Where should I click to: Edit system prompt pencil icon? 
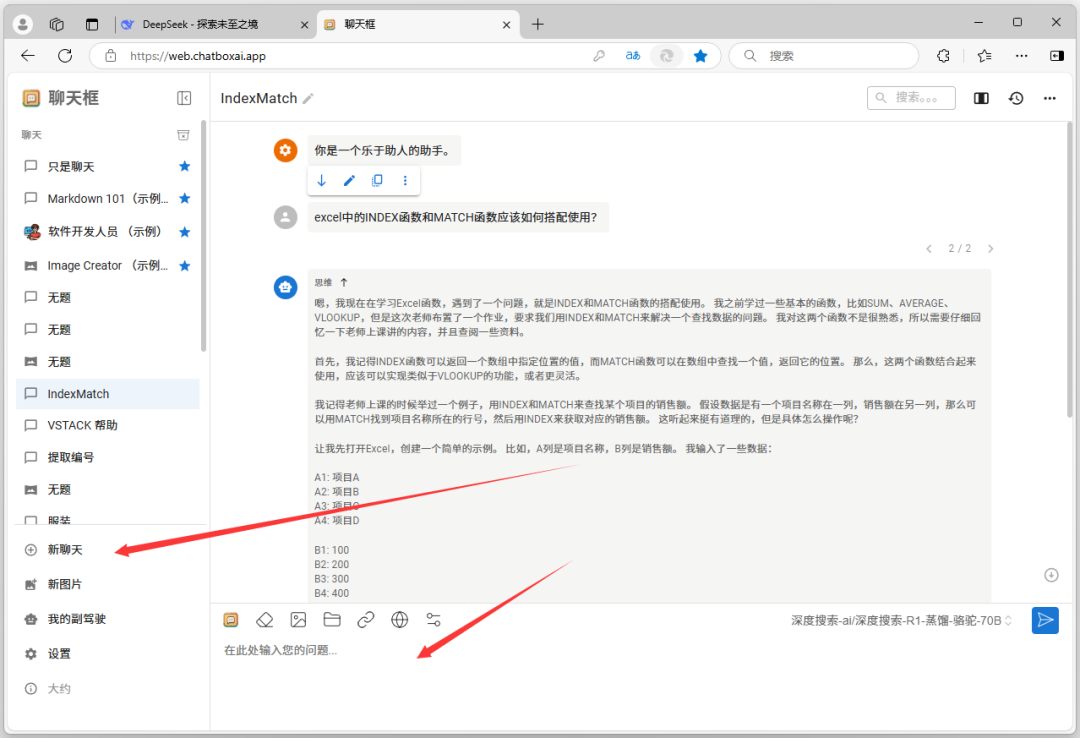(349, 181)
